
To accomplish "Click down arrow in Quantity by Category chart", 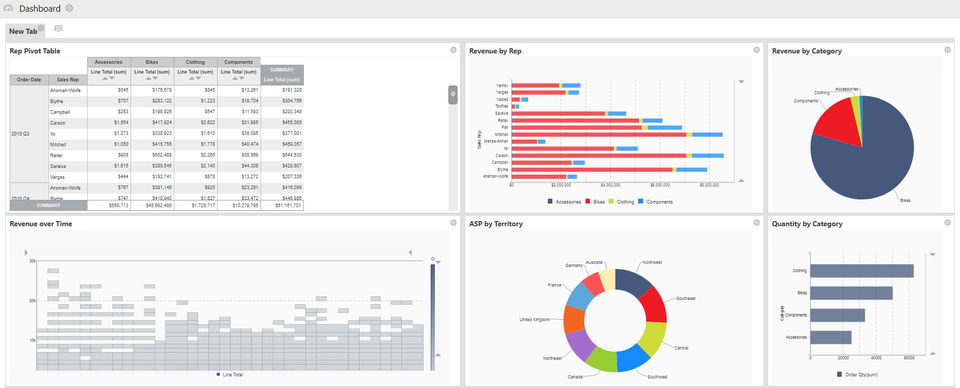I will pos(932,254).
